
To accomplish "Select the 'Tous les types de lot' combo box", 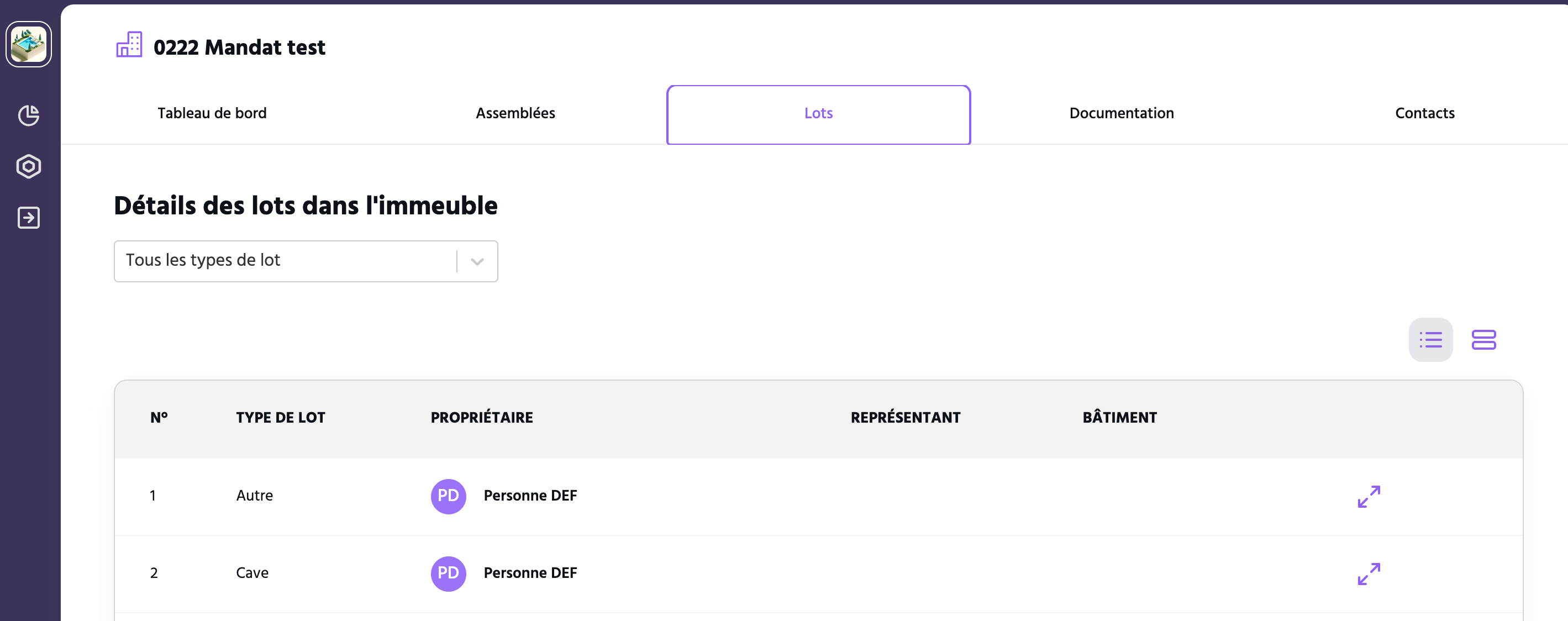I will coord(306,261).
